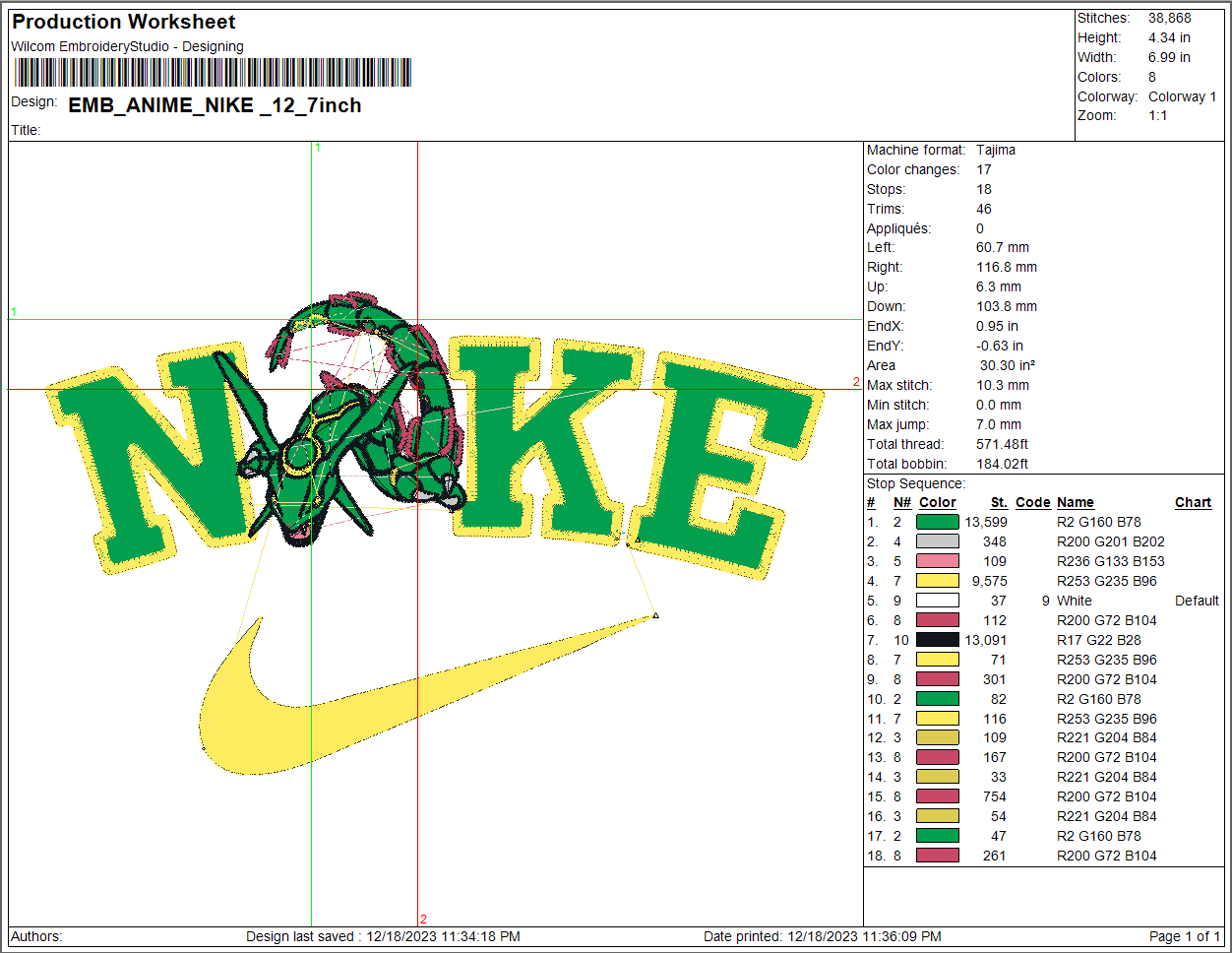The width and height of the screenshot is (1232, 953).
Task: Click the black swatch in stop row 7
Action: pos(937,640)
